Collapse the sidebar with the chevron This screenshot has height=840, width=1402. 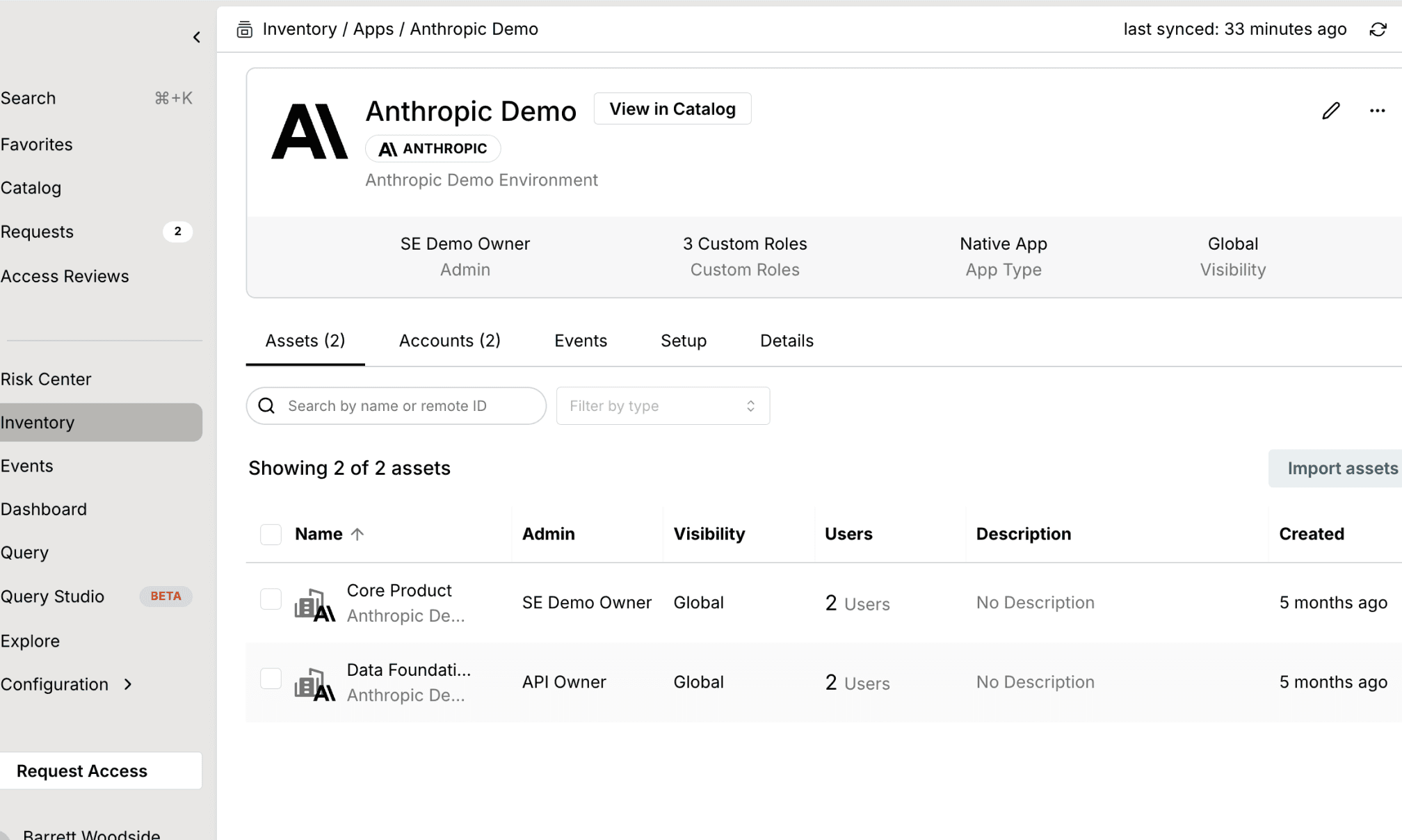coord(196,38)
